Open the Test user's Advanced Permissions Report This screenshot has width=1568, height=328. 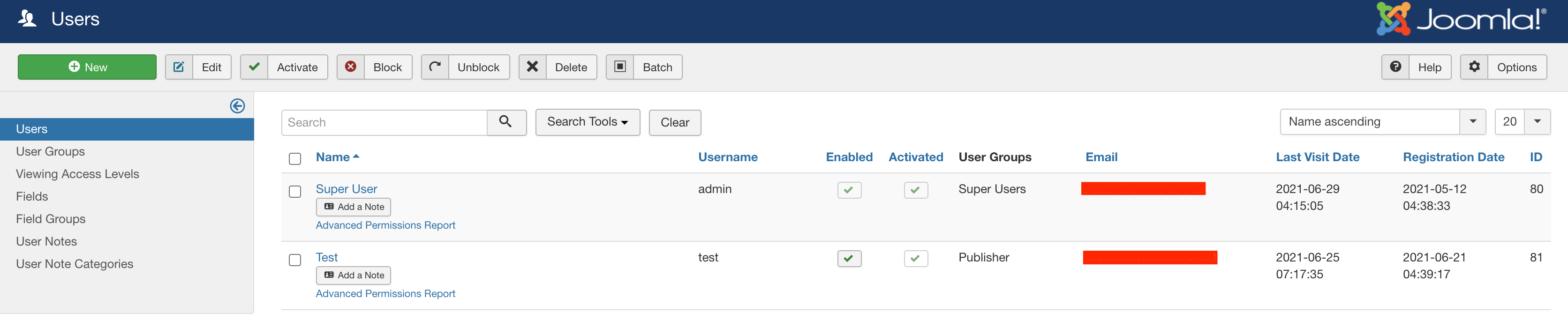tap(385, 293)
